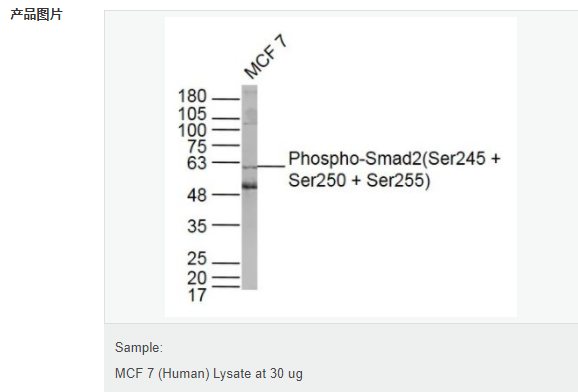Click the 17 kDa marker label

point(197,295)
